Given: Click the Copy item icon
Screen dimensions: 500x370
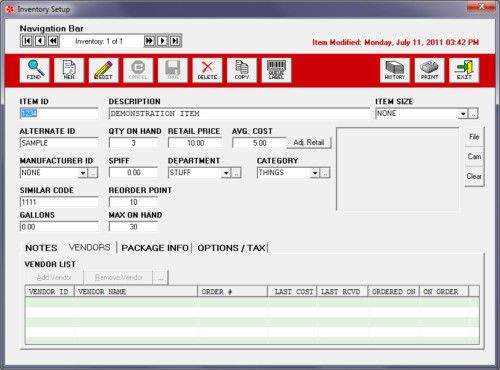Looking at the screenshot, I should tap(242, 70).
